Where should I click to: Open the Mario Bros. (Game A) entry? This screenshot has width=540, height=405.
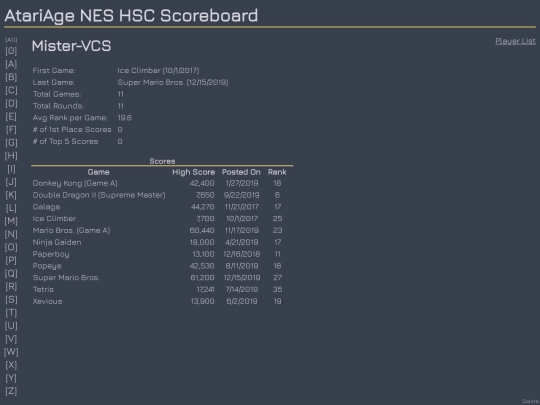pos(71,230)
